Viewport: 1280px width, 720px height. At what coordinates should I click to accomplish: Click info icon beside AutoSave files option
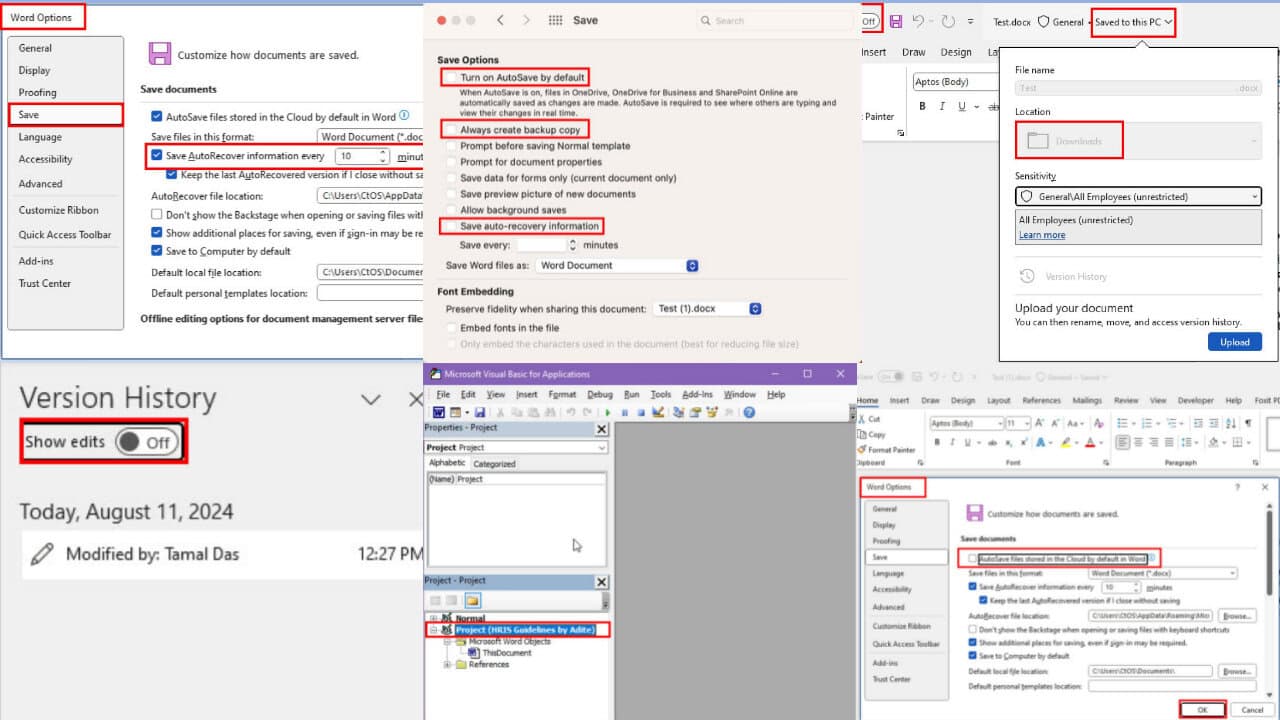point(405,117)
